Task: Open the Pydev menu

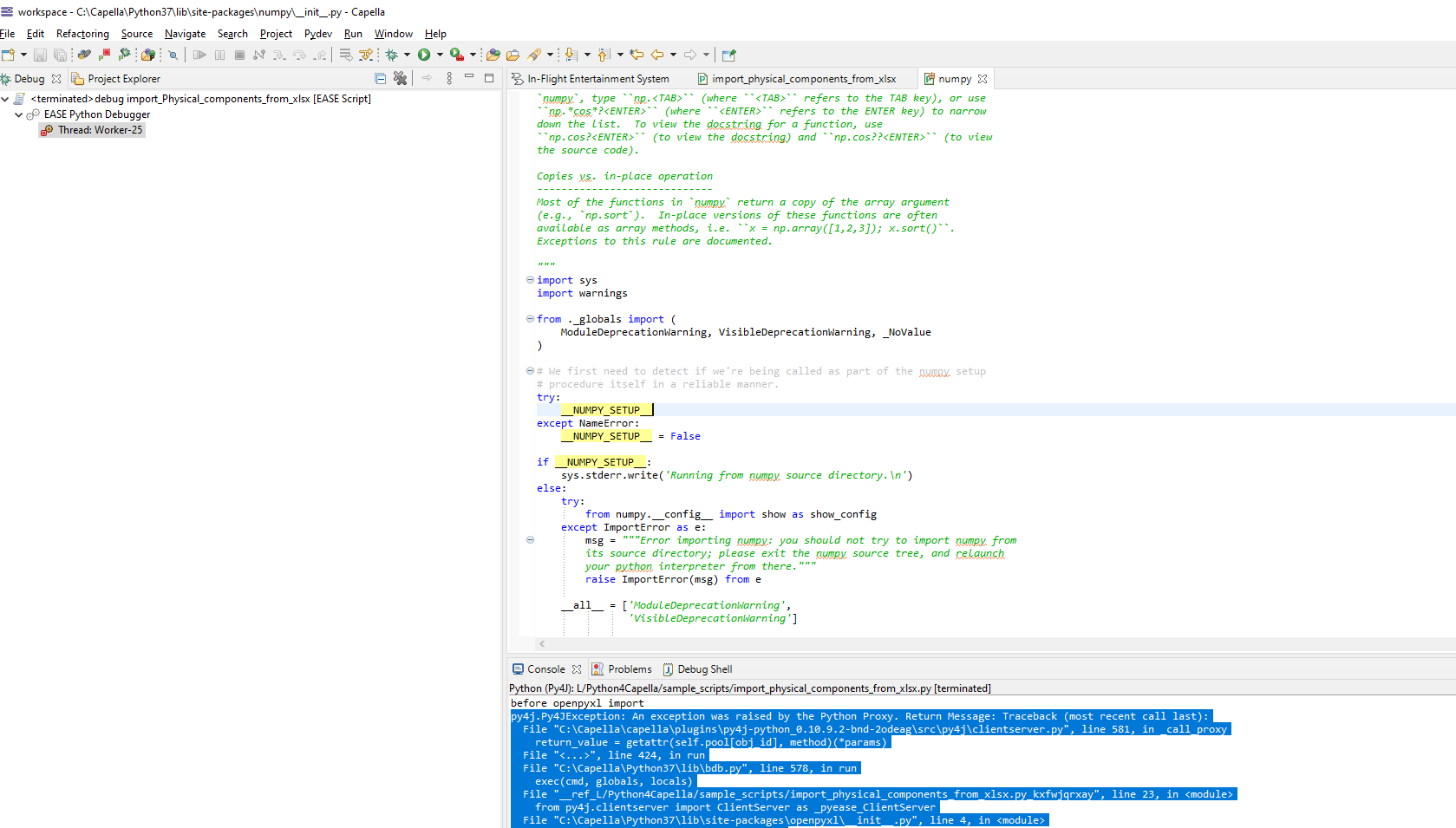Action: (317, 34)
